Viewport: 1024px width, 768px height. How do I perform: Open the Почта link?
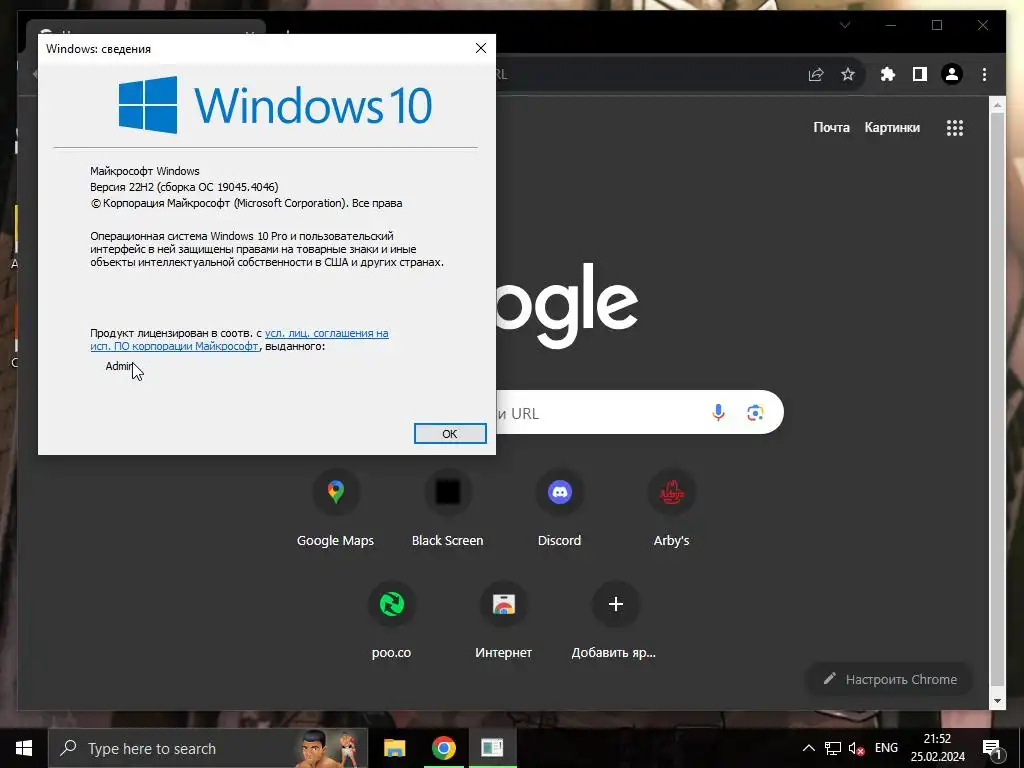pos(831,127)
